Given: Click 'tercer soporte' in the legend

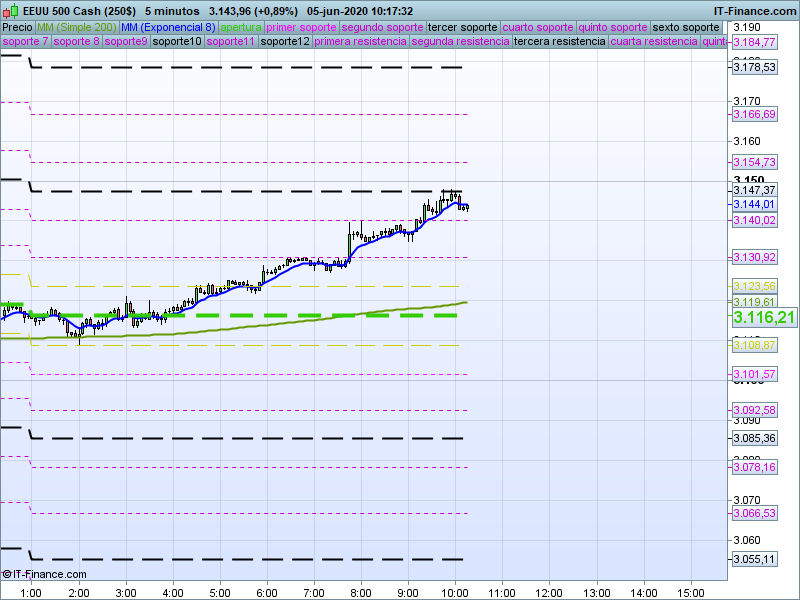Looking at the screenshot, I should click(x=462, y=27).
